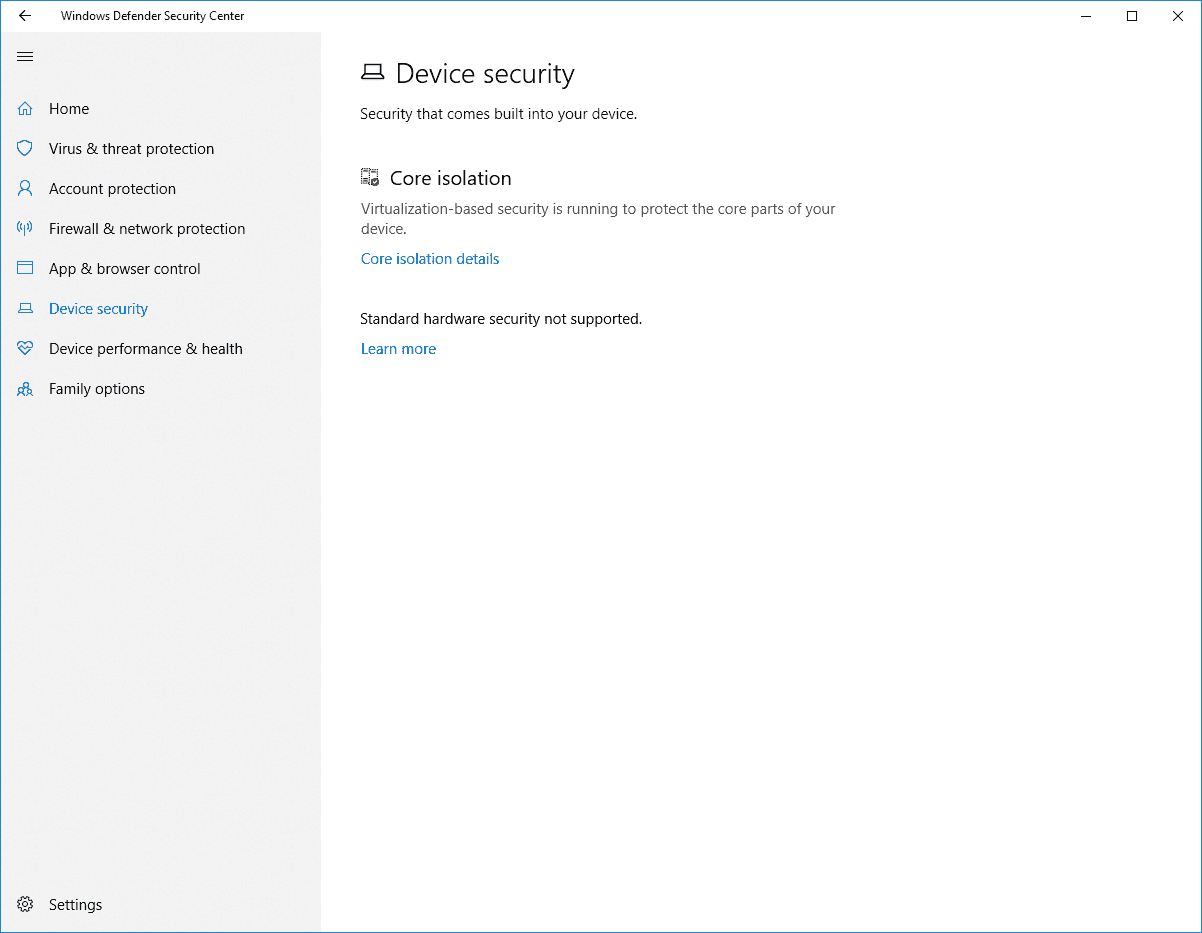
Task: Go to Home page
Action: (69, 108)
